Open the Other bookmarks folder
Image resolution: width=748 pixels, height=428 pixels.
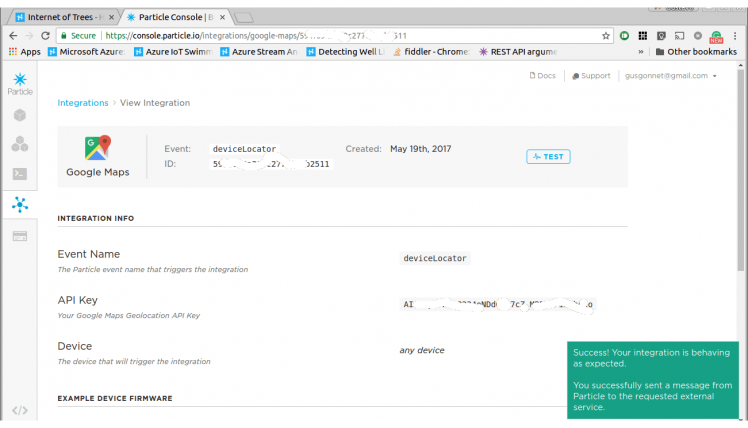click(696, 52)
